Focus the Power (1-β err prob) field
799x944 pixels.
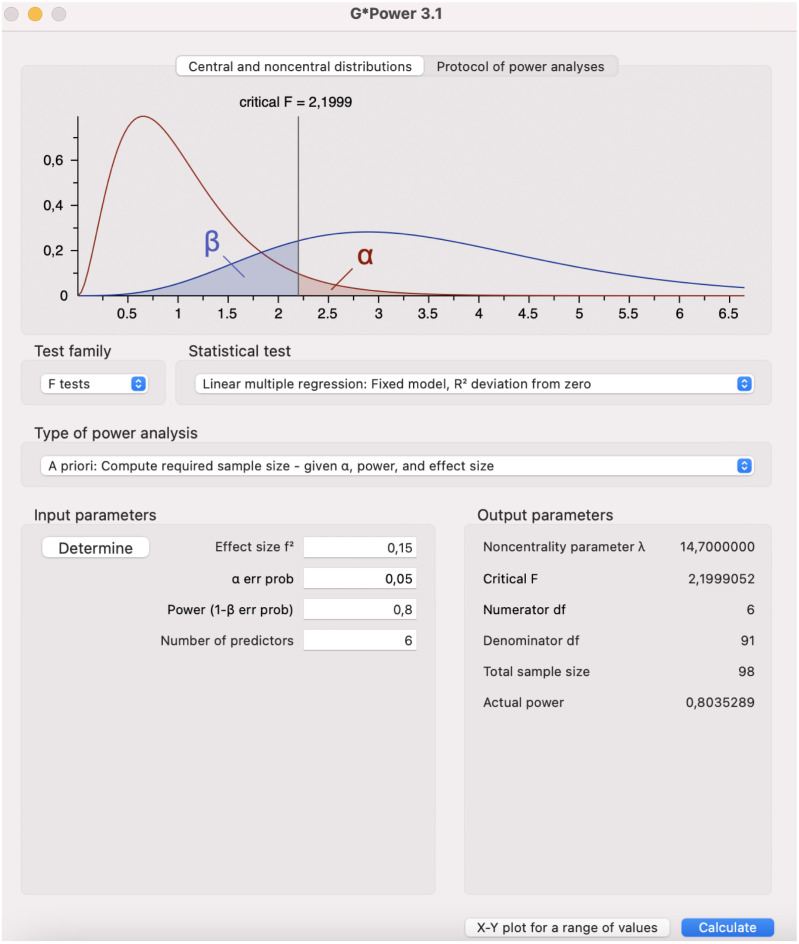tap(360, 610)
